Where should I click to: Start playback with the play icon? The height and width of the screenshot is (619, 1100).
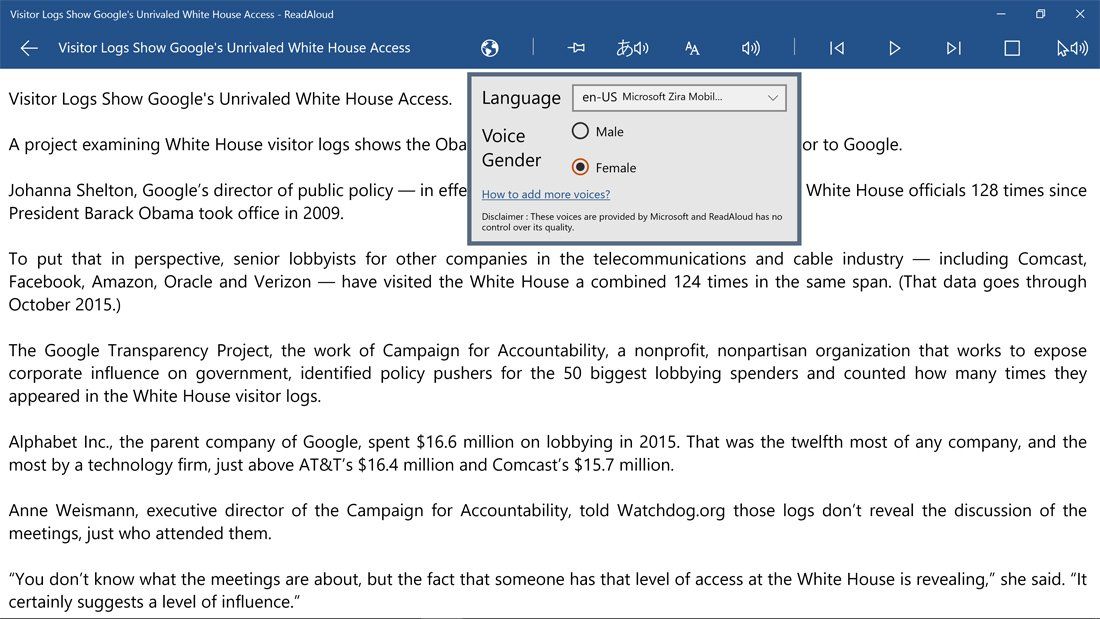894,47
